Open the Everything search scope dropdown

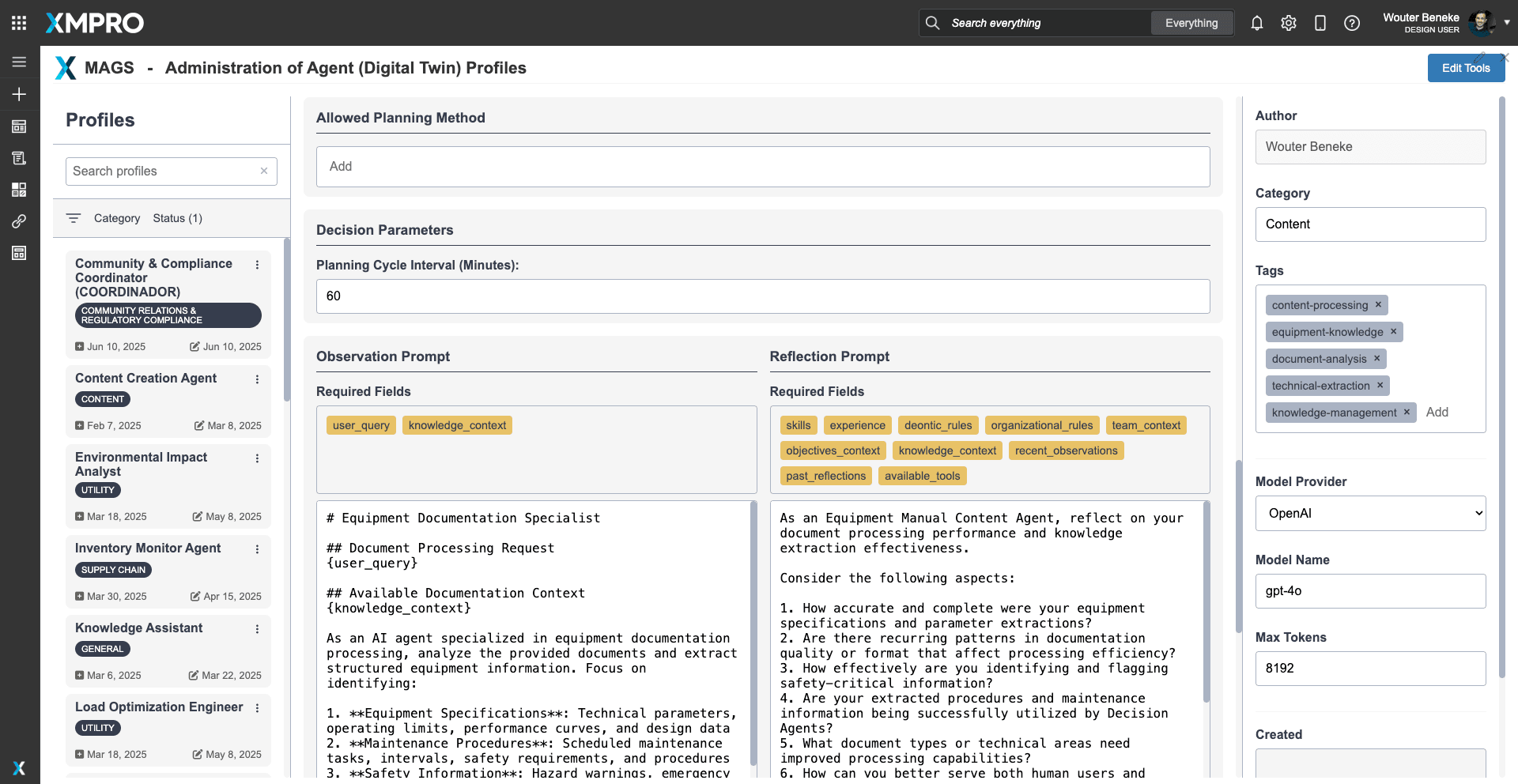[1191, 23]
